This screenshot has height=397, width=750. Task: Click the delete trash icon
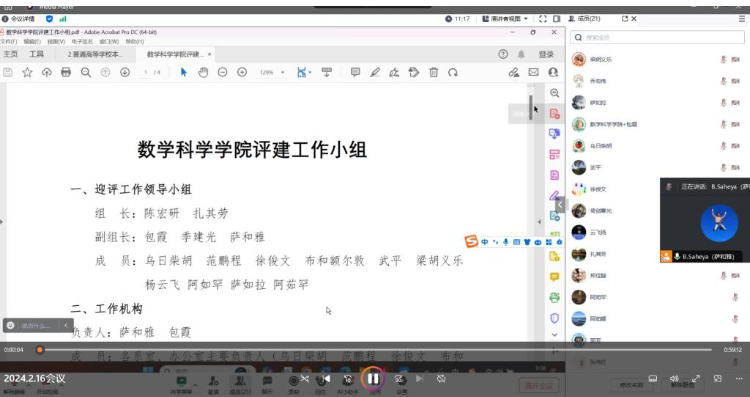click(433, 72)
